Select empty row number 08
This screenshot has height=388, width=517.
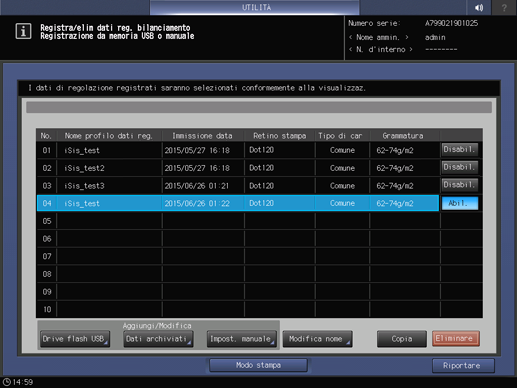tap(47, 274)
